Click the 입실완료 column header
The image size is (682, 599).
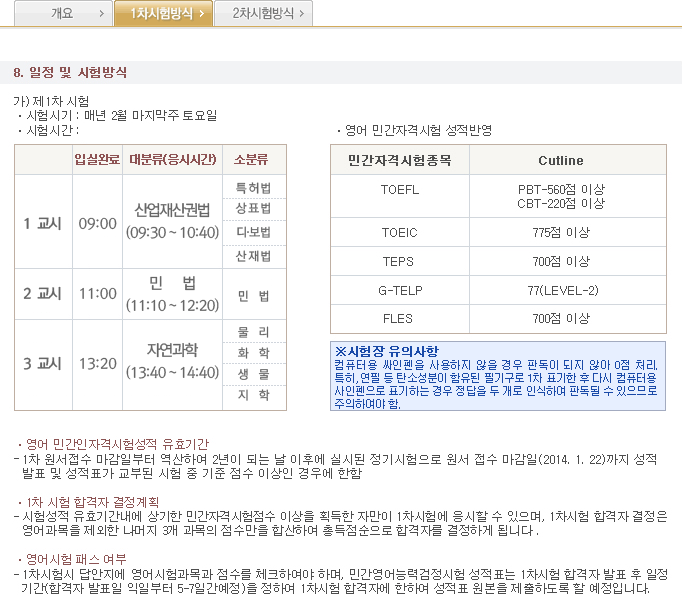click(95, 160)
